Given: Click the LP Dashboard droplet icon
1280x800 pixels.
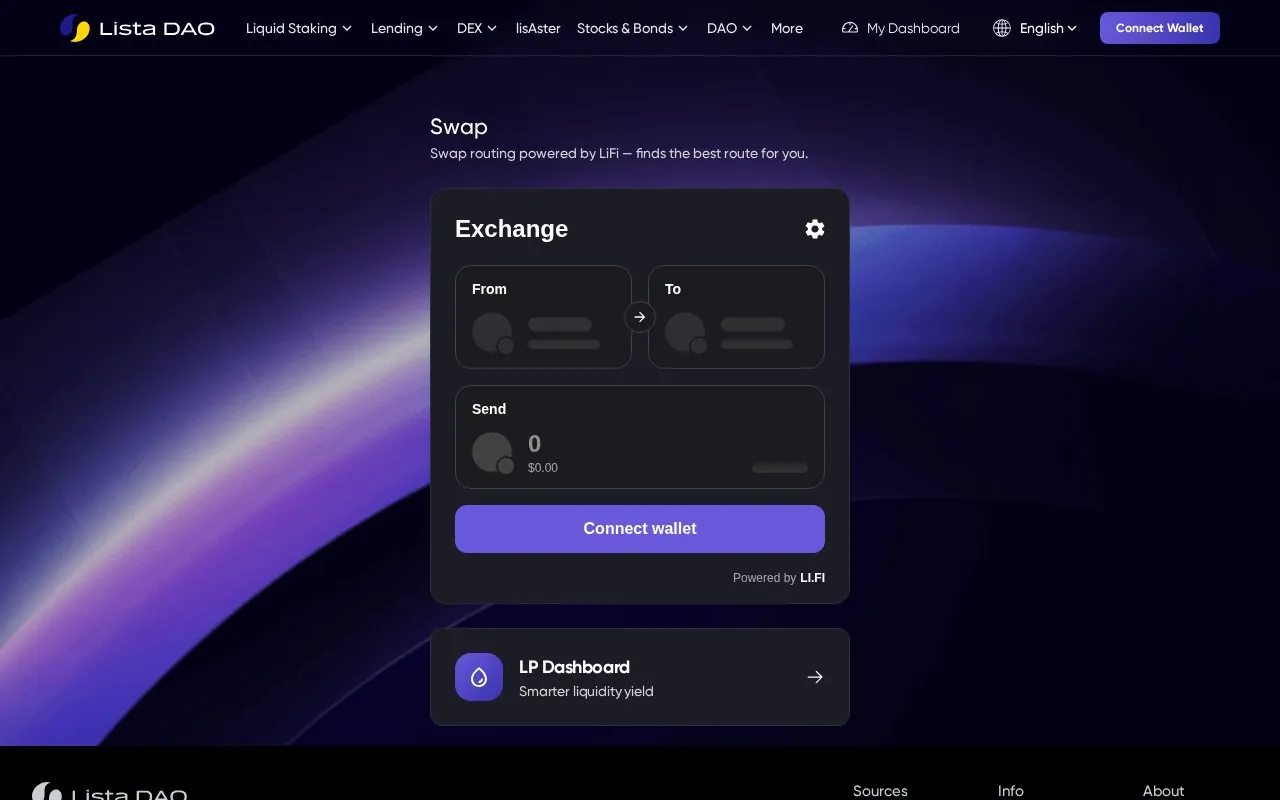Looking at the screenshot, I should (x=479, y=677).
